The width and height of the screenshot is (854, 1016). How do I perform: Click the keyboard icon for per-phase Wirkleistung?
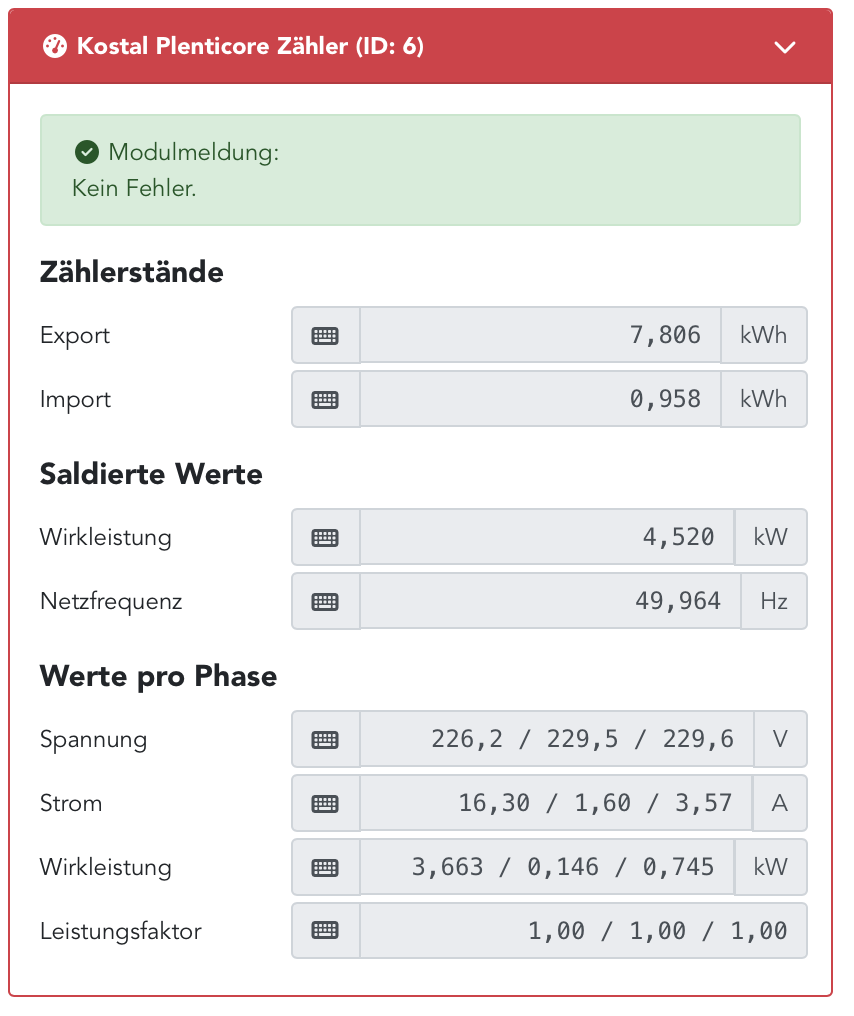pyautogui.click(x=325, y=867)
